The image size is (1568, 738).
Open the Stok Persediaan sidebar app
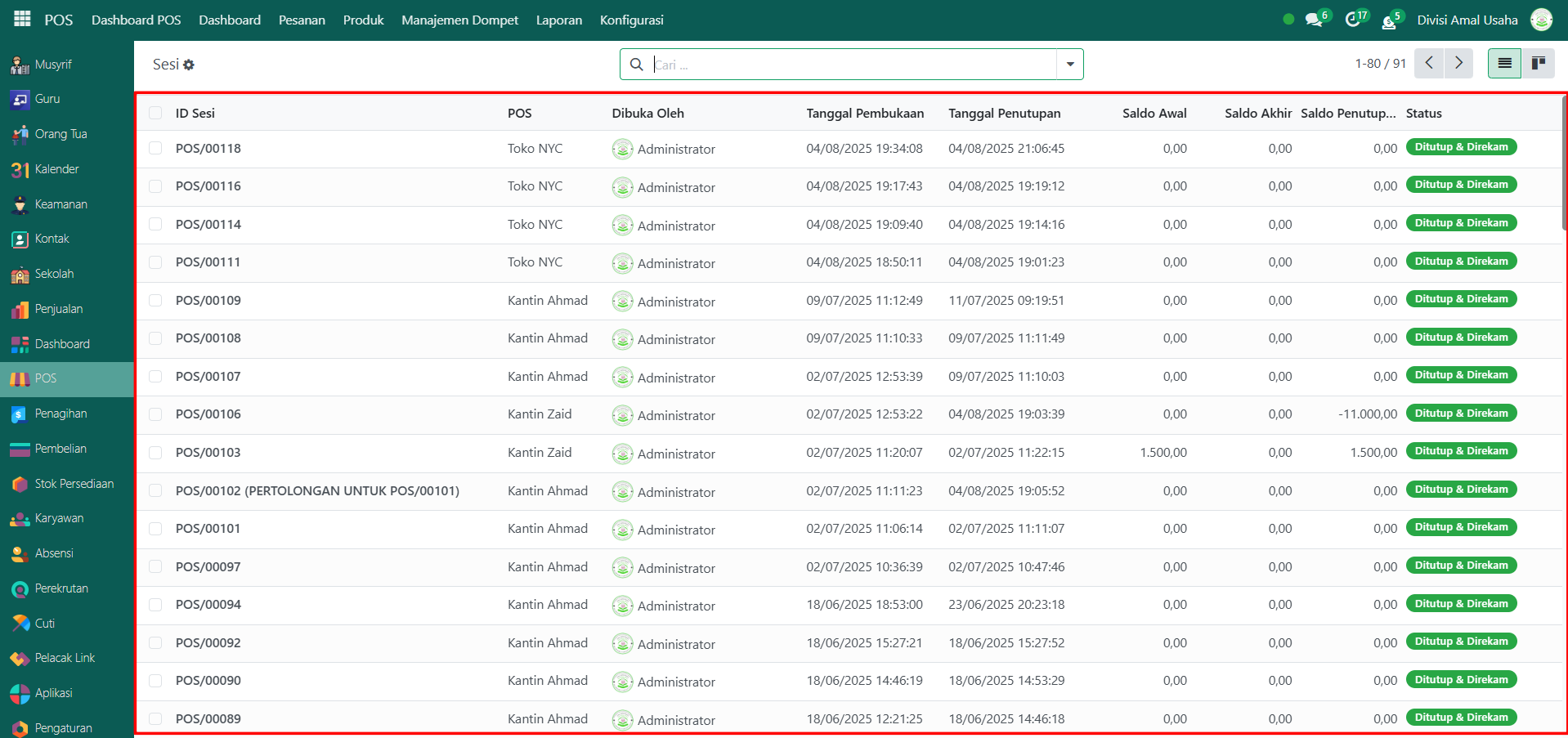[x=74, y=484]
